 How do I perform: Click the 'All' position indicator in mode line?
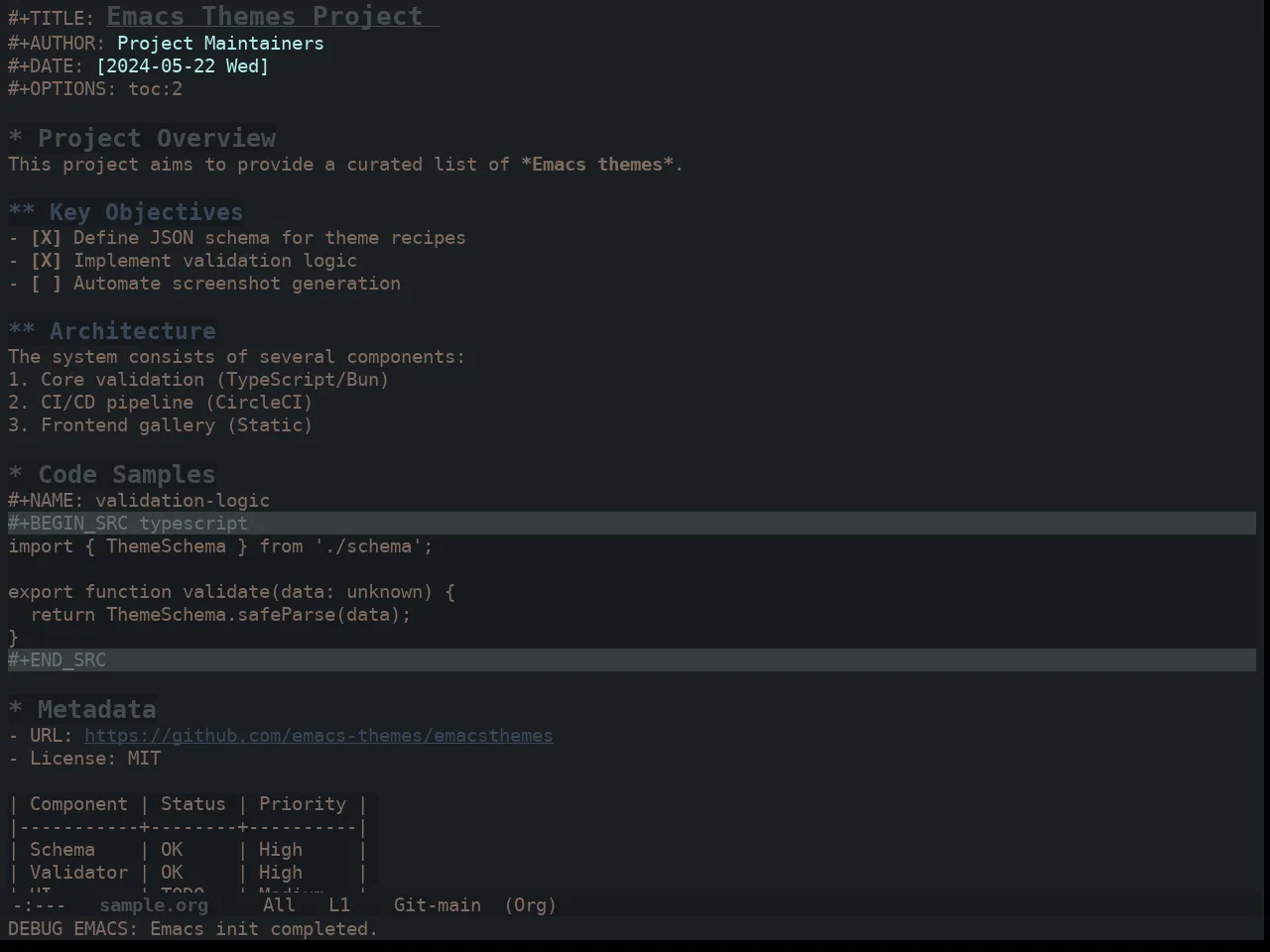[x=279, y=905]
